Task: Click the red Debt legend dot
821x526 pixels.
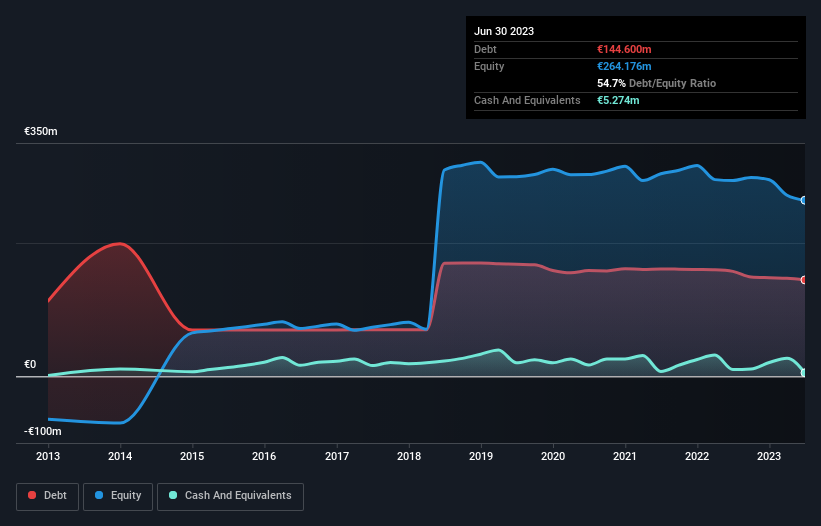Action: [32, 495]
